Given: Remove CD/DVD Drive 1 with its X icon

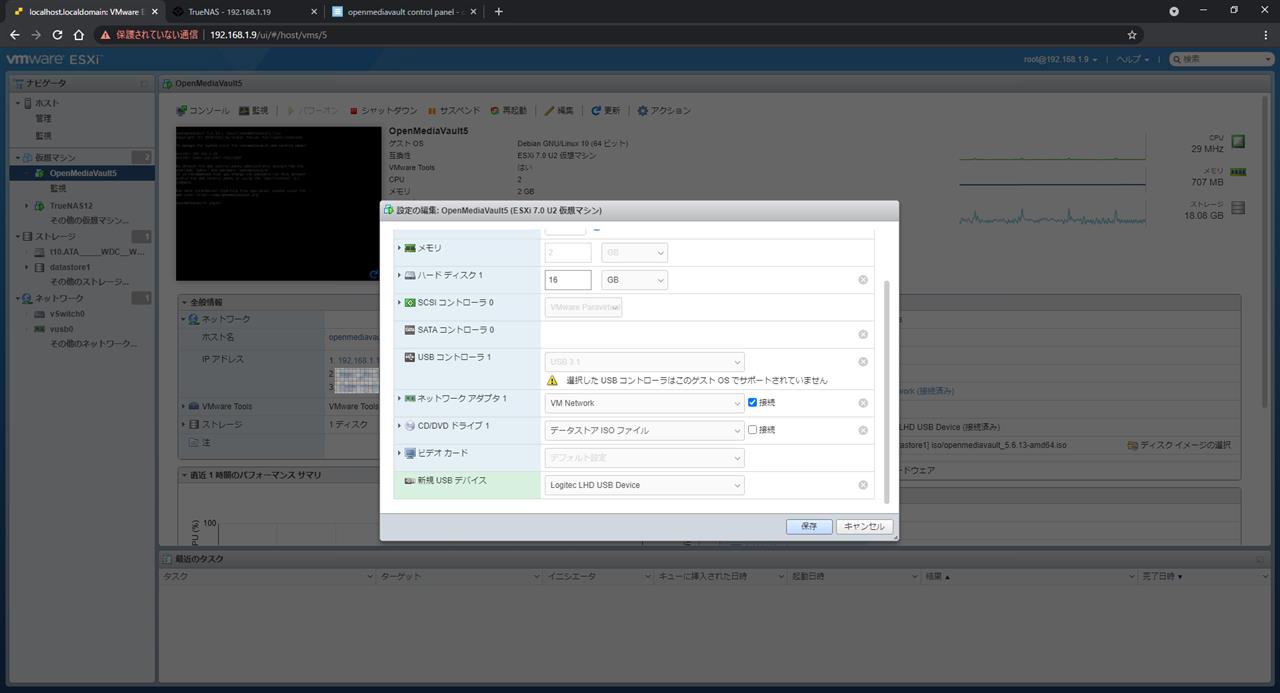Looking at the screenshot, I should click(863, 430).
